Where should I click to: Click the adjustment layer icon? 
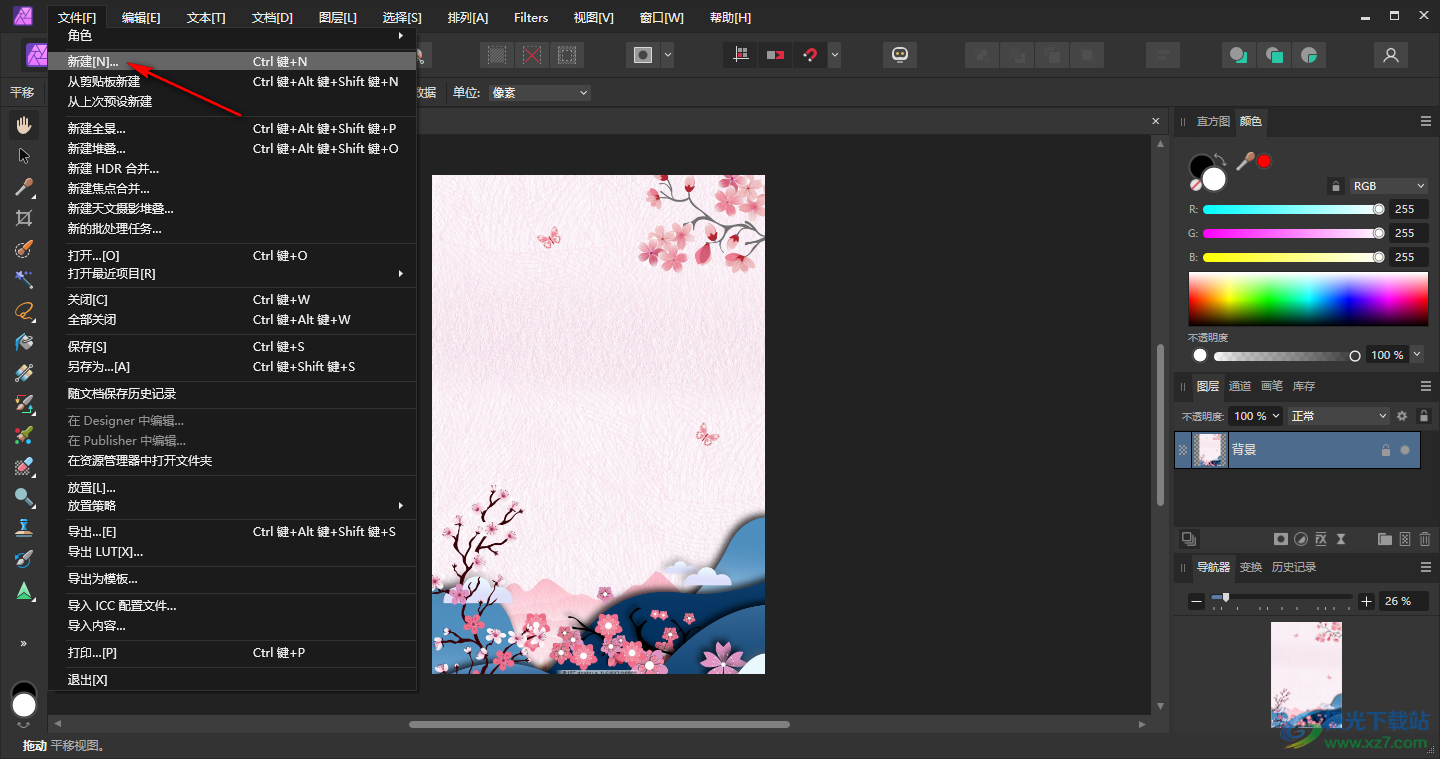click(1301, 539)
